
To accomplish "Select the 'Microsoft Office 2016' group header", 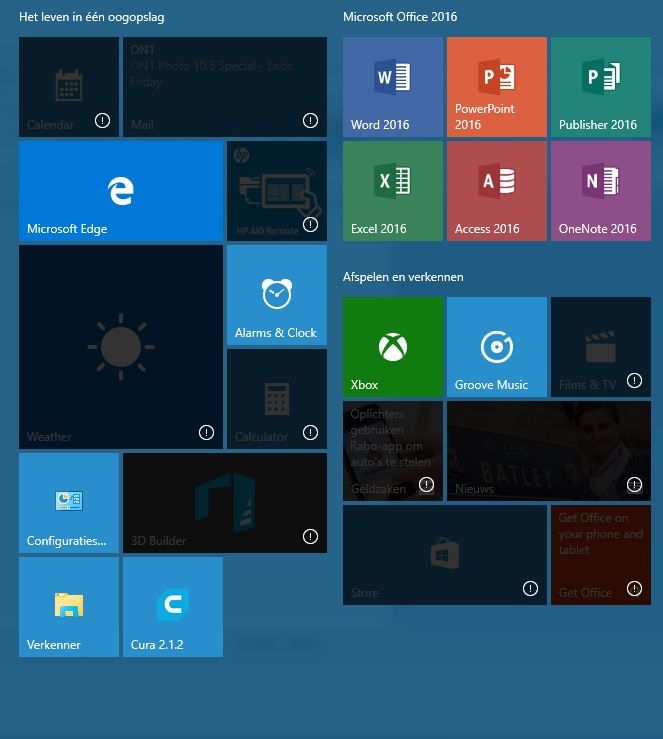I will (400, 17).
